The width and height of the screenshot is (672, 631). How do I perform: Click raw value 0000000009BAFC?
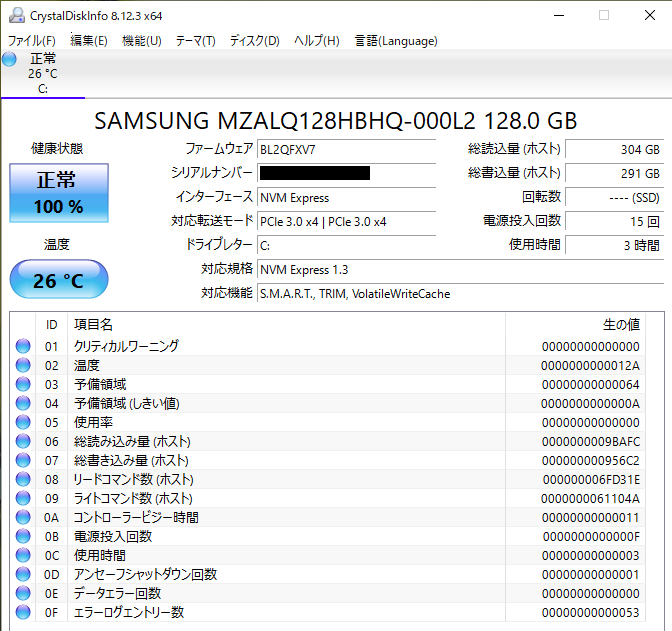click(x=591, y=441)
